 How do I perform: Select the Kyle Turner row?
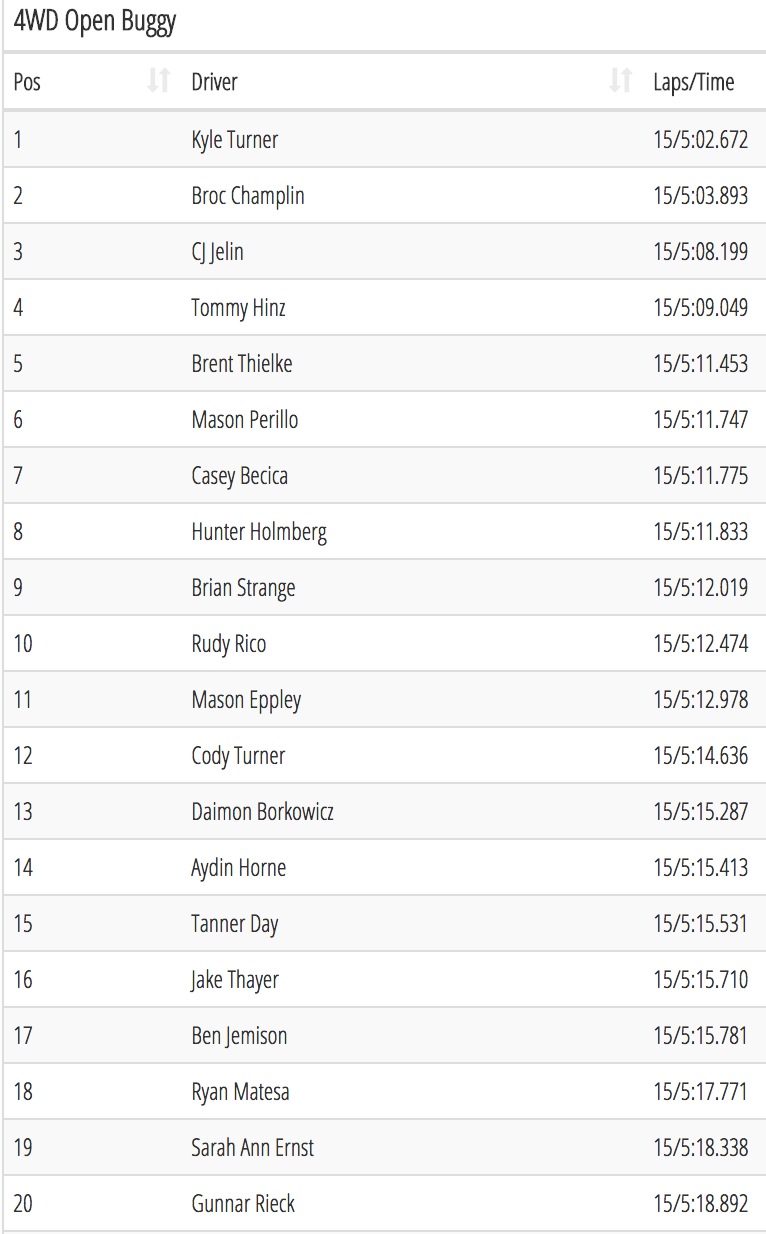pyautogui.click(x=385, y=139)
